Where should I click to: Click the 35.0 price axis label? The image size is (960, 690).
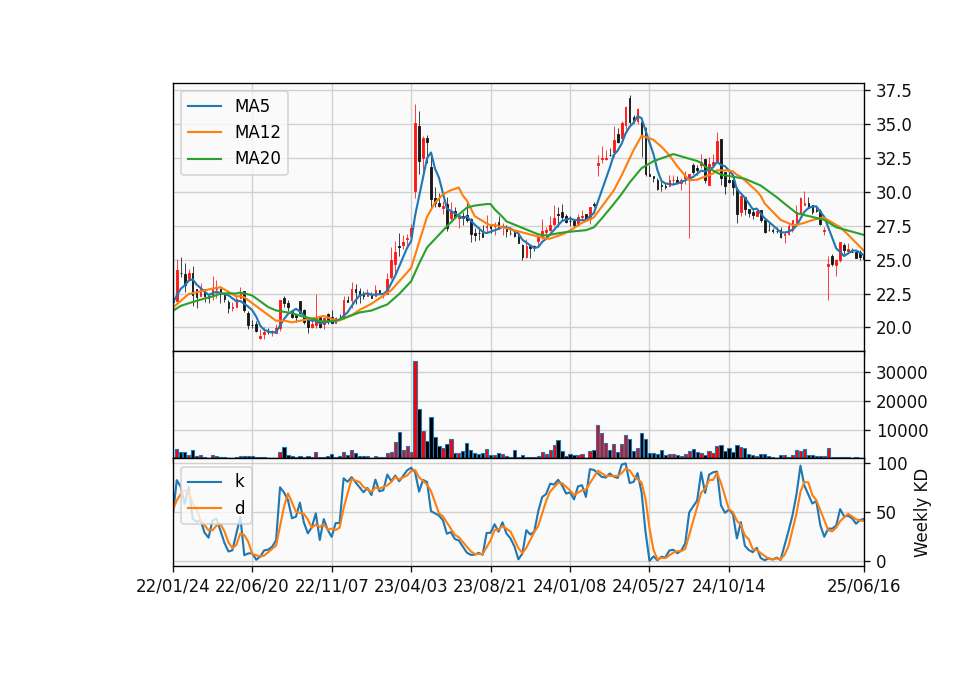pyautogui.click(x=893, y=125)
